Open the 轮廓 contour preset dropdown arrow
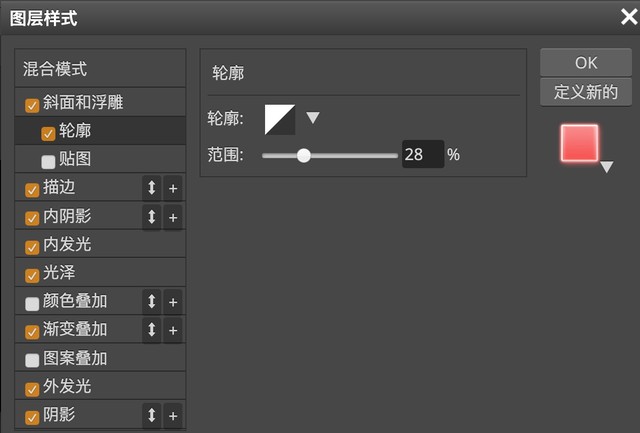 312,118
